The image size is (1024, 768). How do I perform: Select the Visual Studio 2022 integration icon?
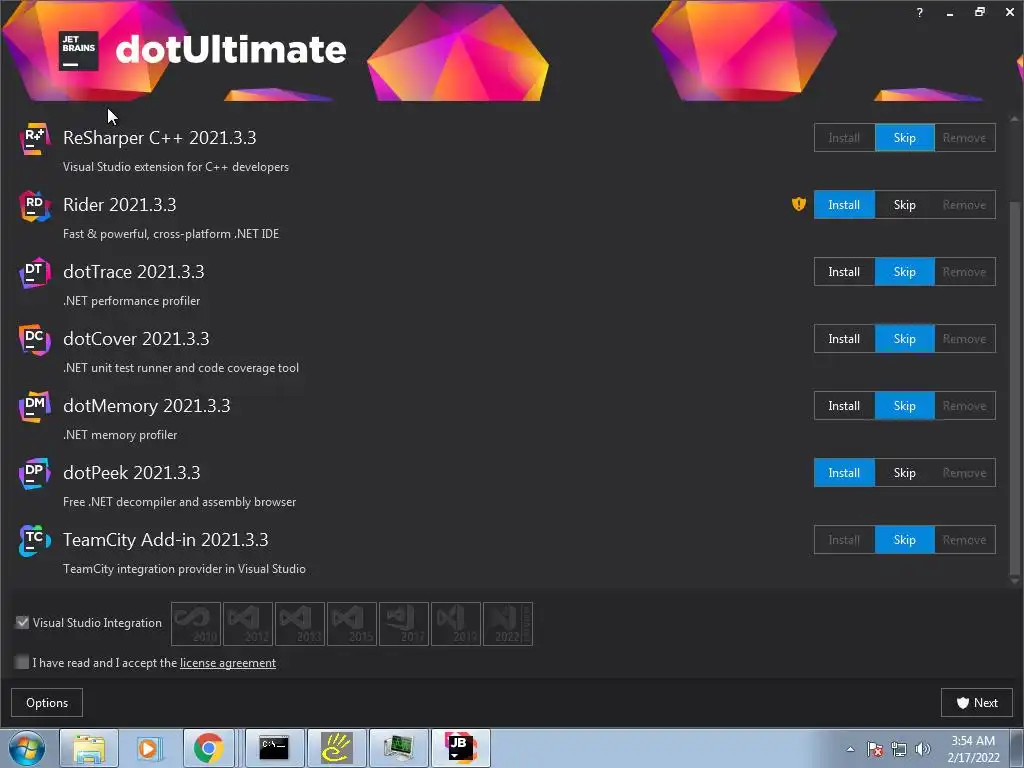pos(507,624)
